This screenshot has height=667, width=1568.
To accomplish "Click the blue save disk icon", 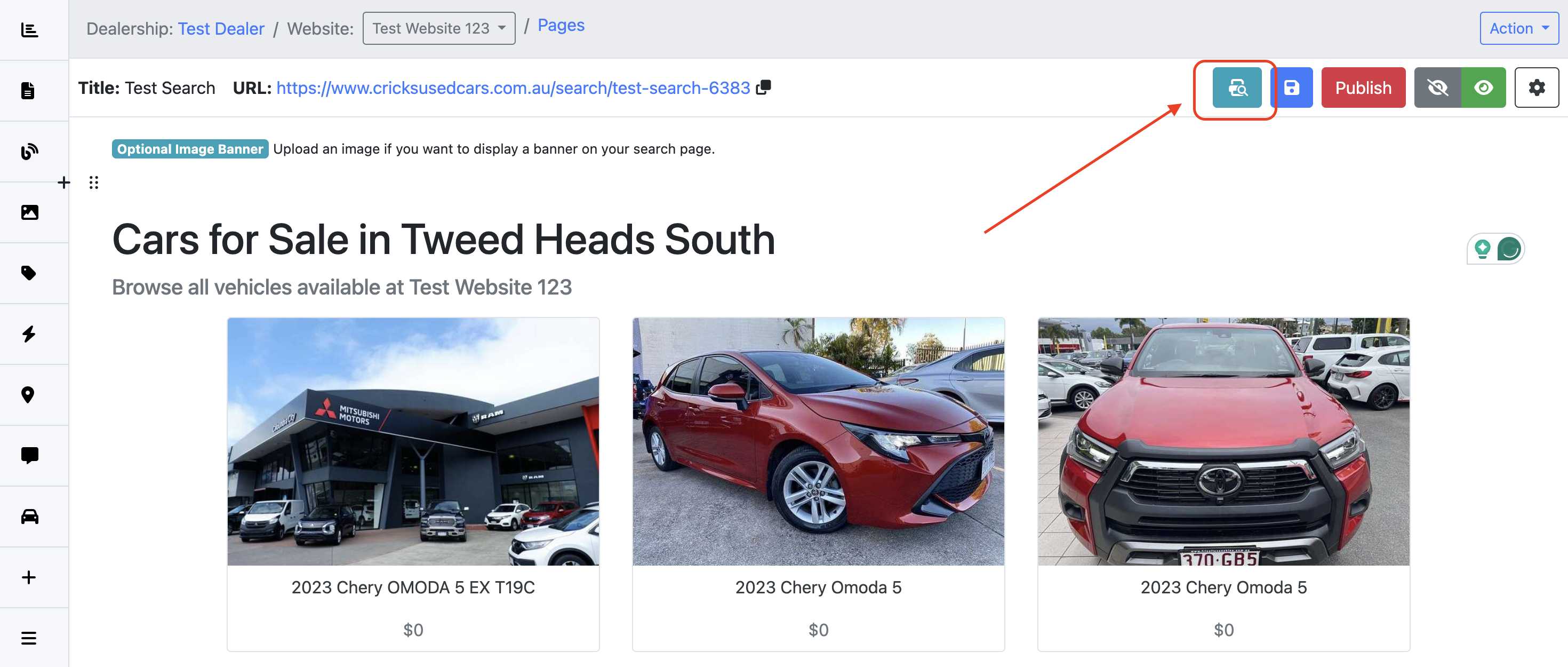I will coord(1292,88).
